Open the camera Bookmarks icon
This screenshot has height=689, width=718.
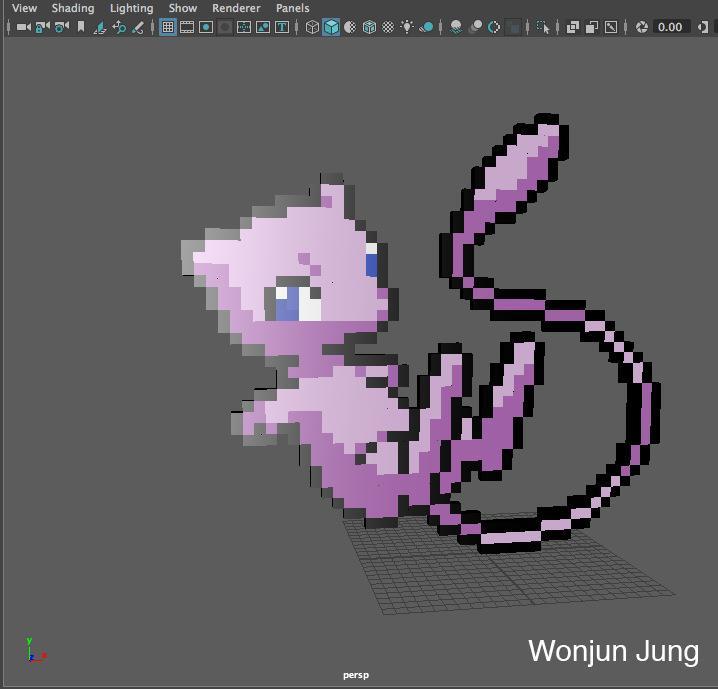click(x=81, y=27)
